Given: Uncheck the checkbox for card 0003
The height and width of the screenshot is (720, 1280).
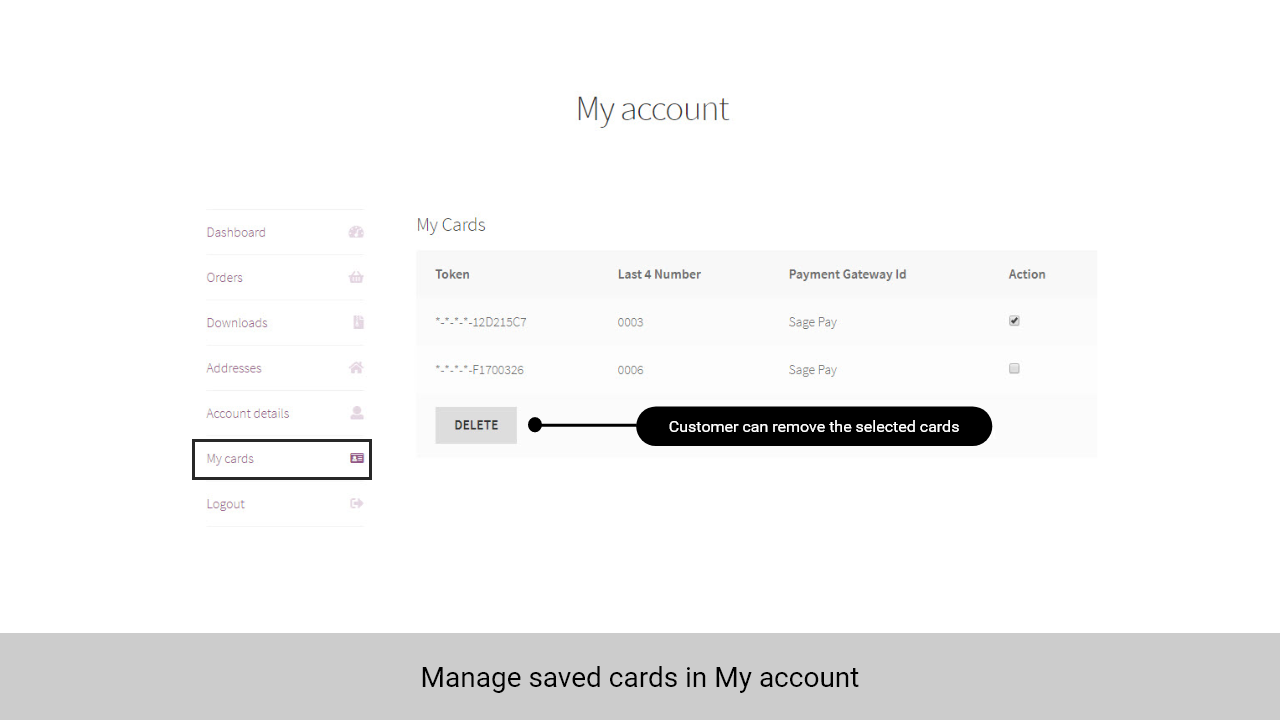Looking at the screenshot, I should pyautogui.click(x=1014, y=321).
